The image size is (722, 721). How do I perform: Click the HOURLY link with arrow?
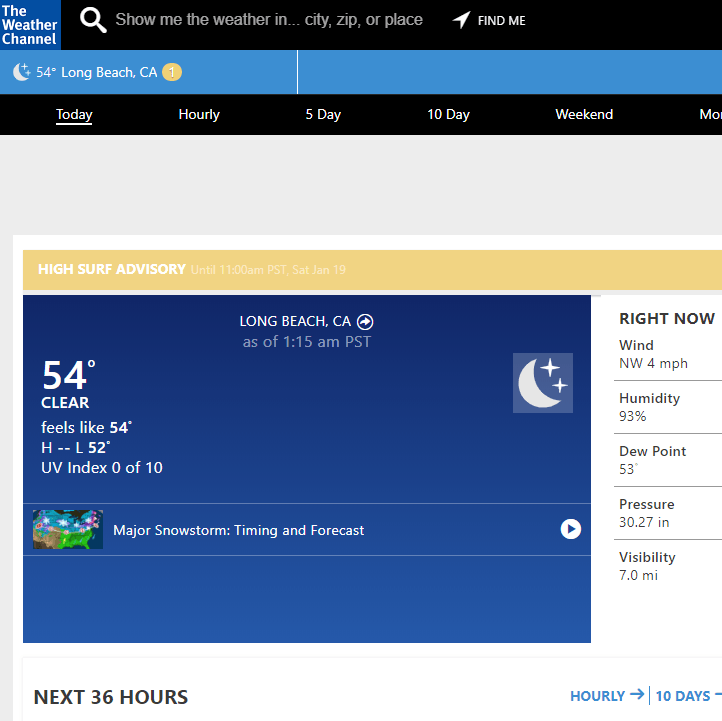click(x=606, y=696)
